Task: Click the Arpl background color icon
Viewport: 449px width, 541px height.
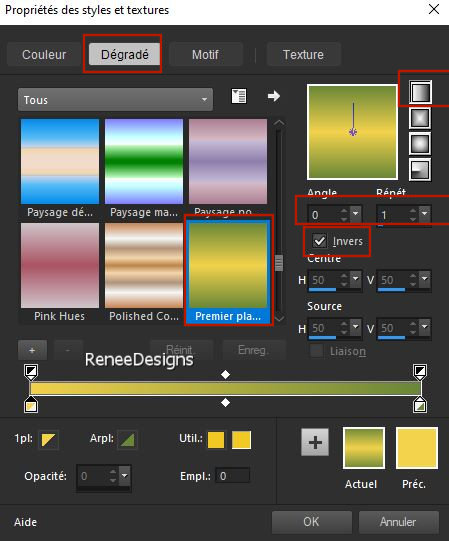Action: click(127, 440)
